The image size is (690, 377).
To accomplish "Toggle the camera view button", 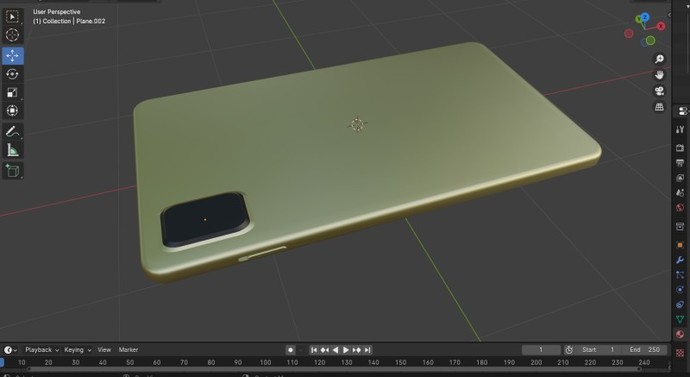I will coord(659,91).
